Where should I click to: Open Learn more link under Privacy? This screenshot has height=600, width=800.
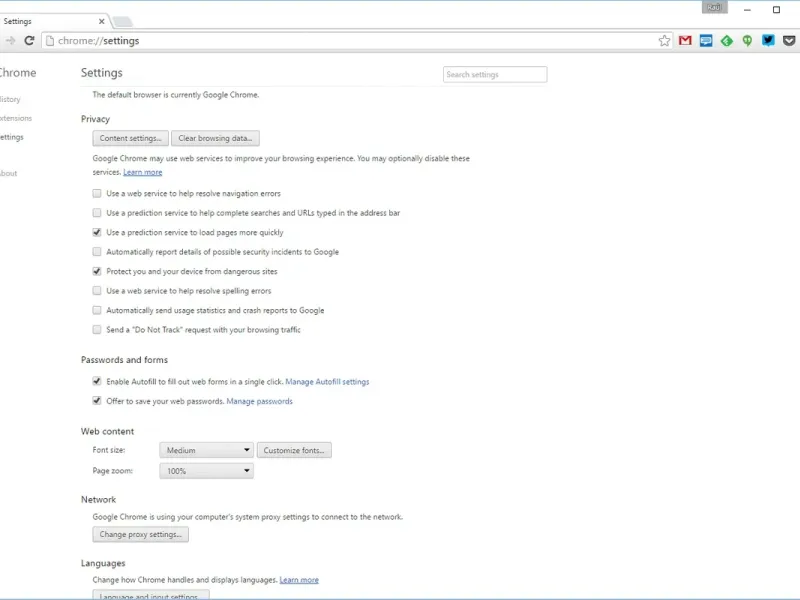(x=143, y=172)
